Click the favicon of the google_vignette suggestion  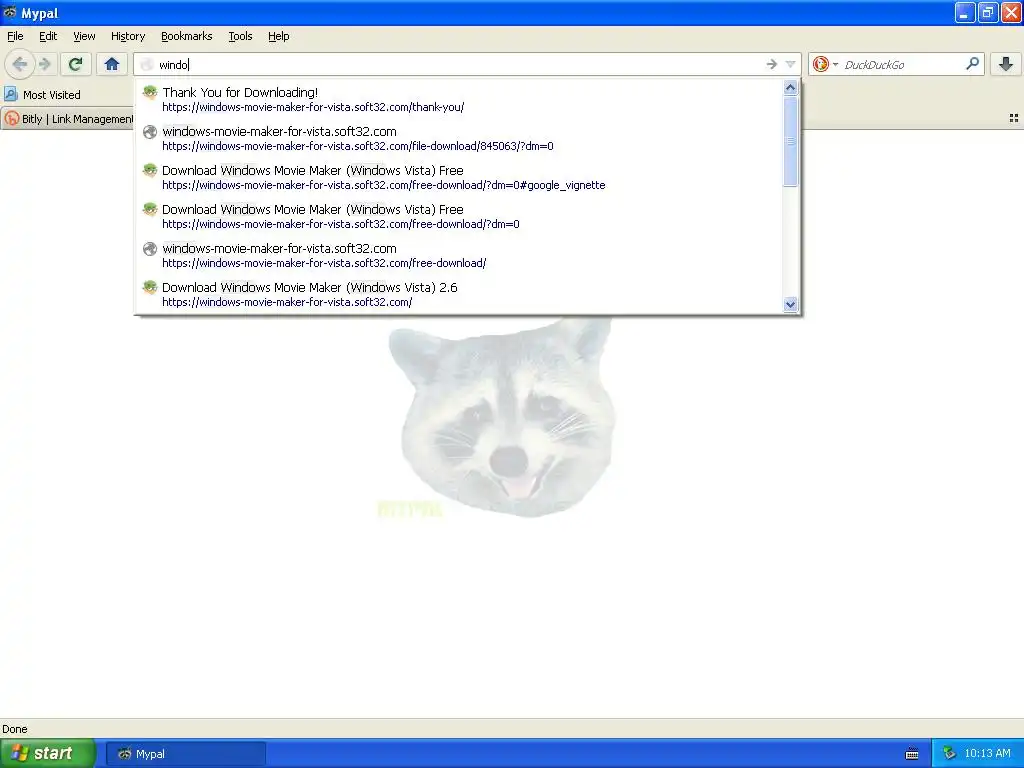click(x=150, y=170)
